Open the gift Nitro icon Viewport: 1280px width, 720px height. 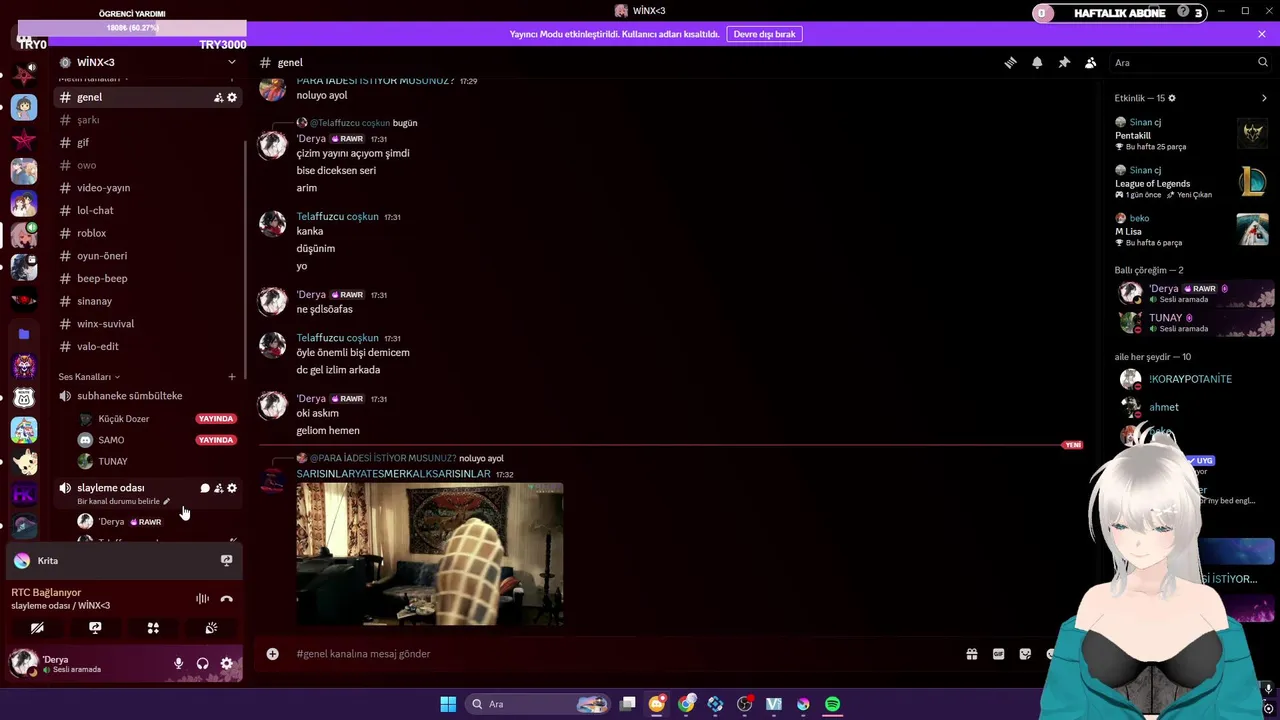pos(971,654)
